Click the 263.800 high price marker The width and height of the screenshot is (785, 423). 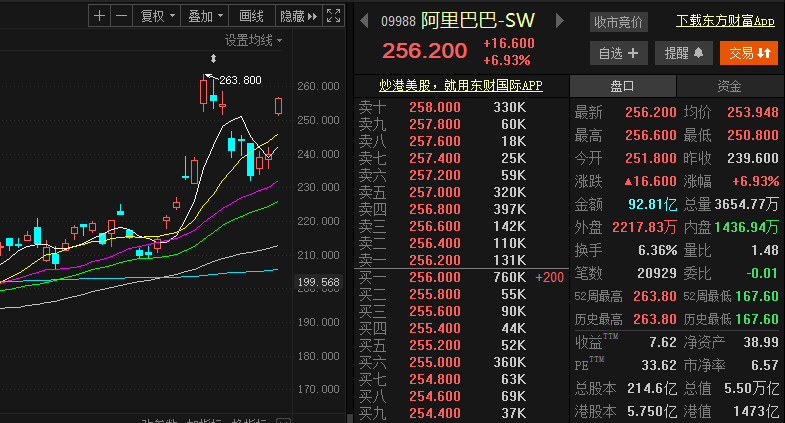[x=240, y=80]
